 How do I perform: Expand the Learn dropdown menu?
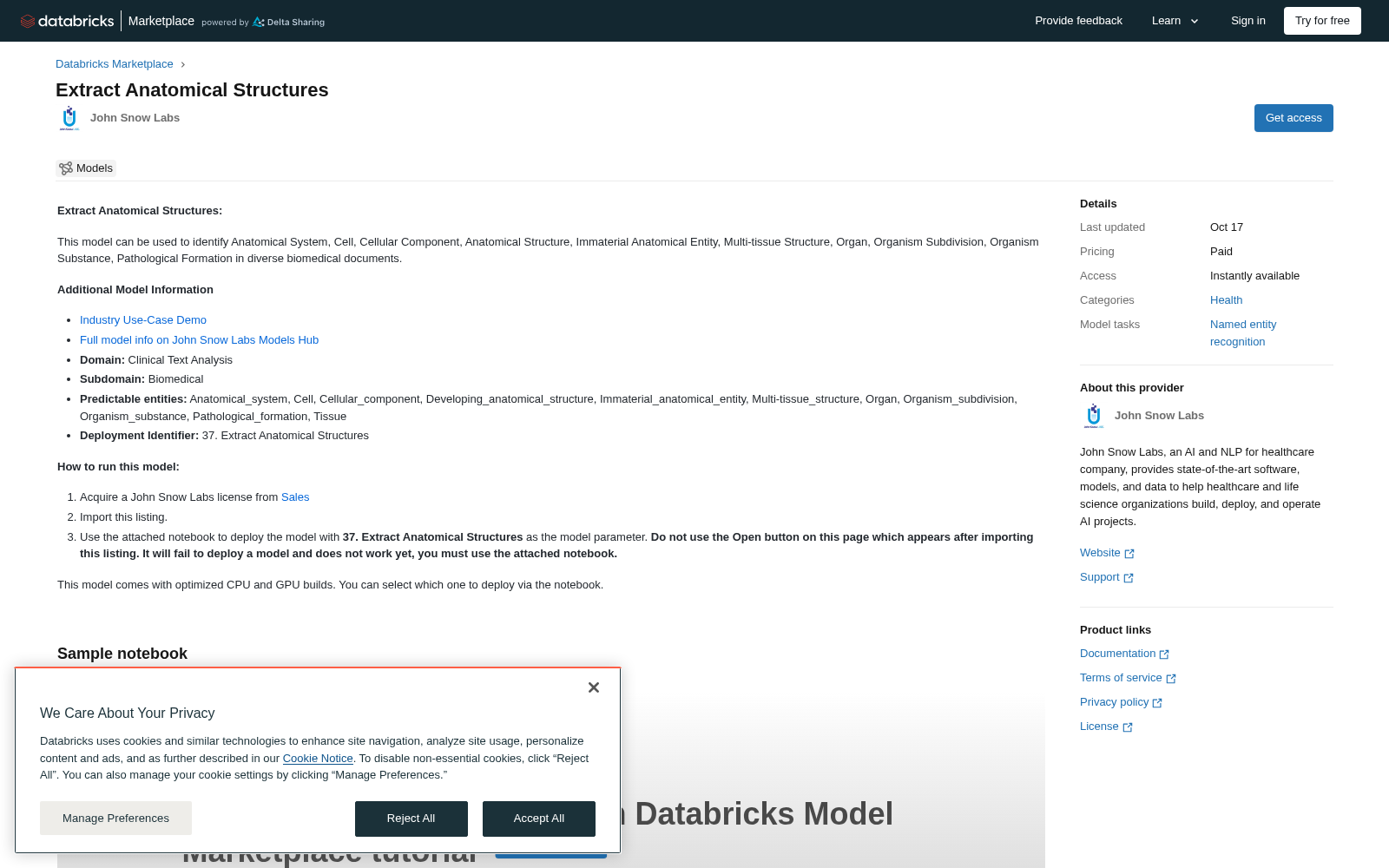click(x=1175, y=21)
